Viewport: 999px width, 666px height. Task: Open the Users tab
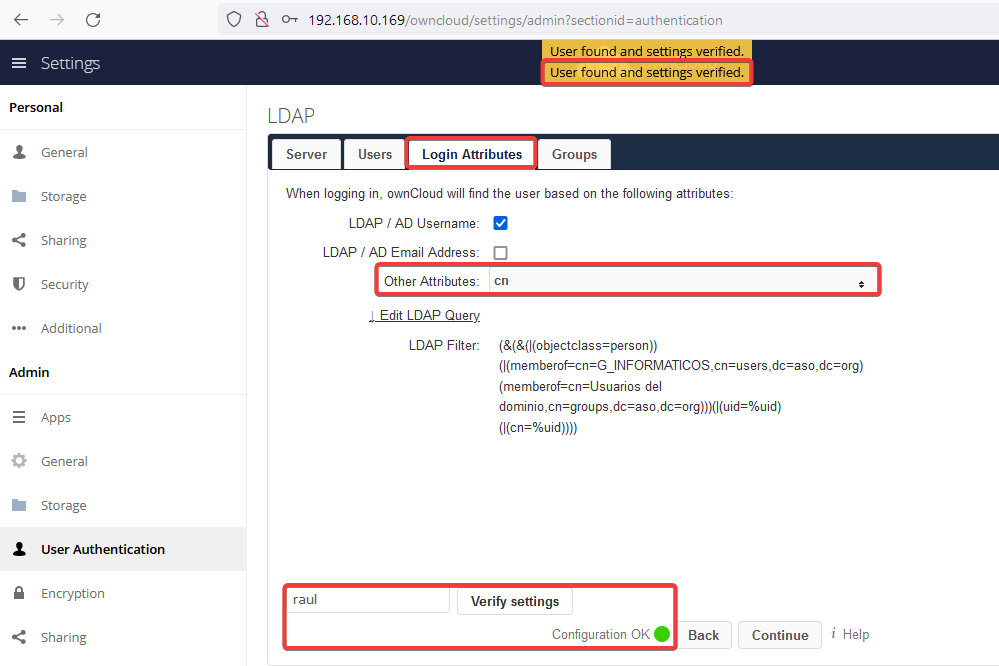[x=375, y=154]
